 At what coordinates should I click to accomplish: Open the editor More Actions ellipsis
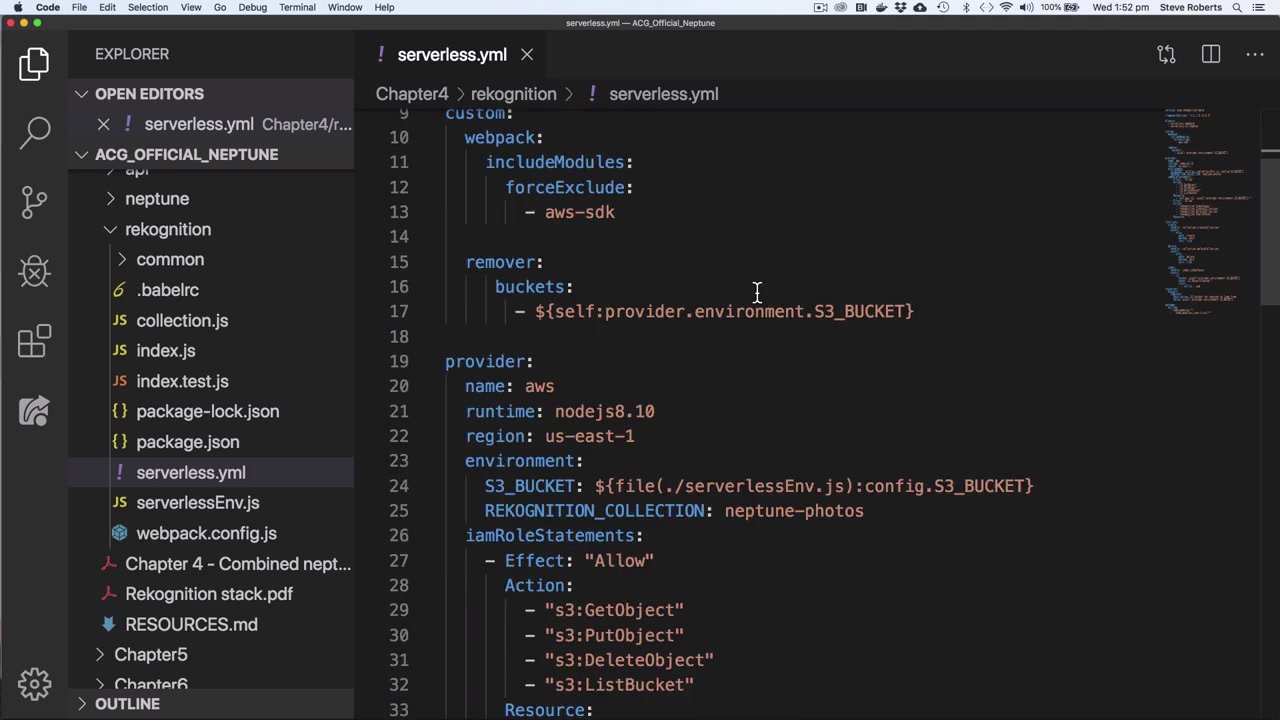1255,54
